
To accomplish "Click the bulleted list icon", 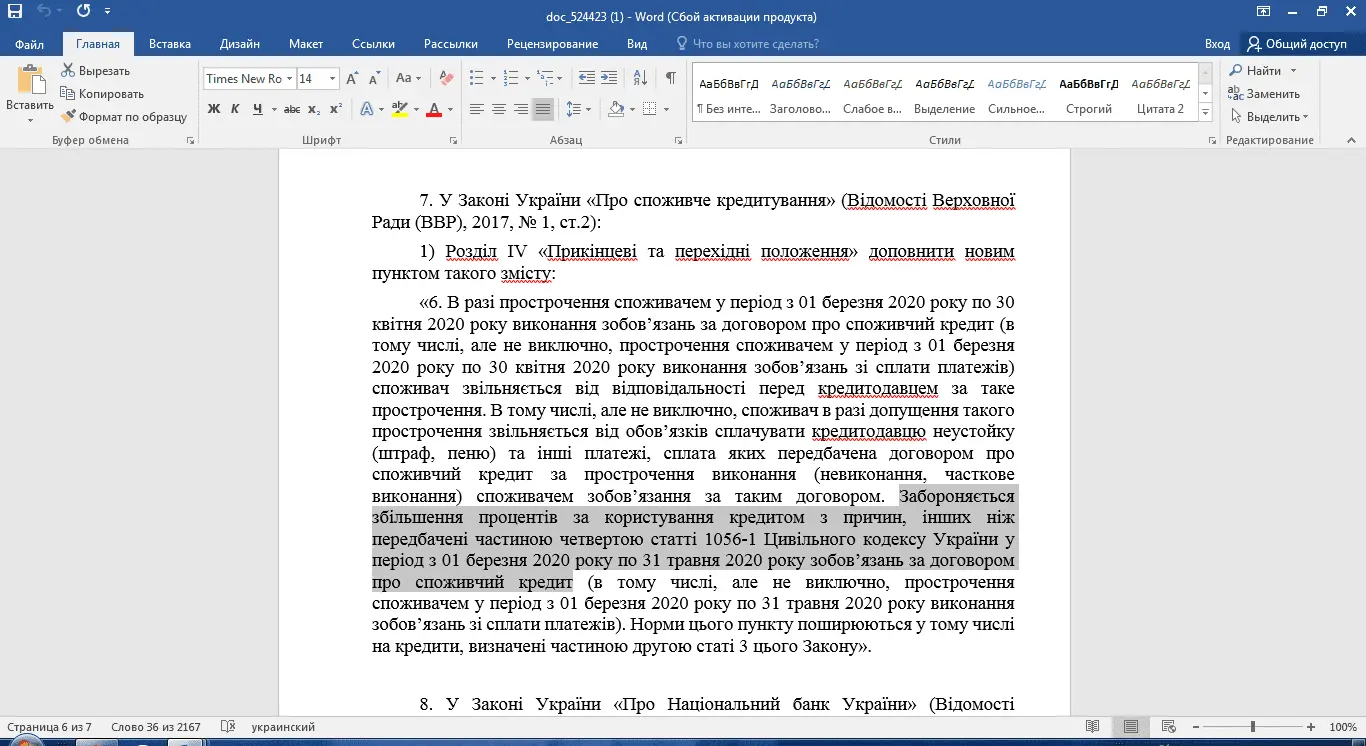I will point(475,78).
